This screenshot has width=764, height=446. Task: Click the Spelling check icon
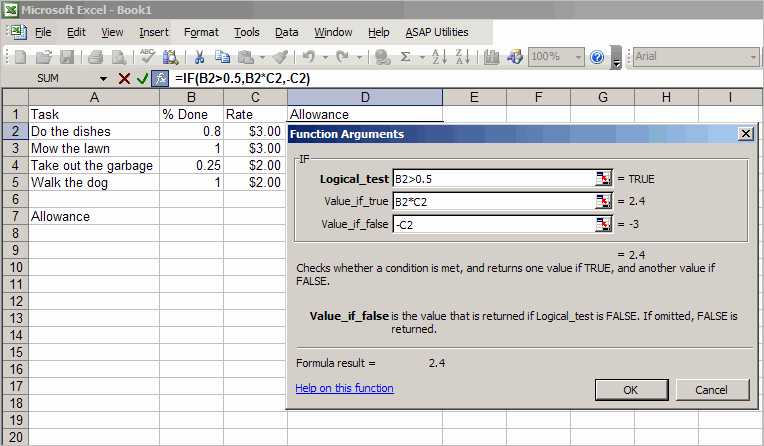(x=147, y=57)
